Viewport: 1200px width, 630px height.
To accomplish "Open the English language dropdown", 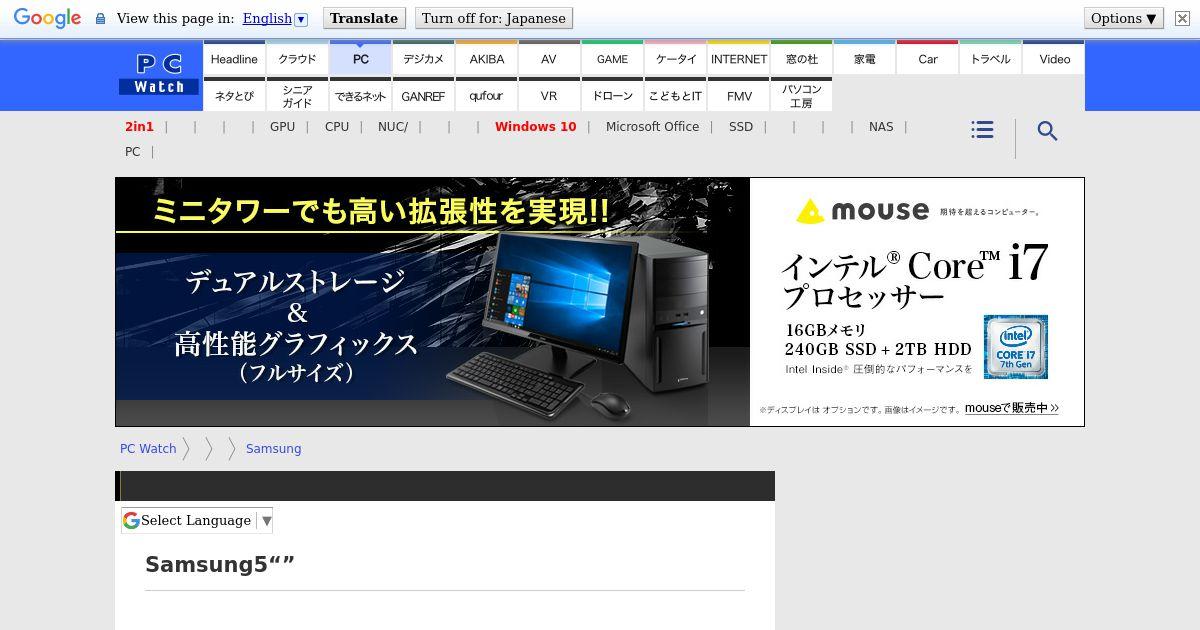I will (275, 18).
